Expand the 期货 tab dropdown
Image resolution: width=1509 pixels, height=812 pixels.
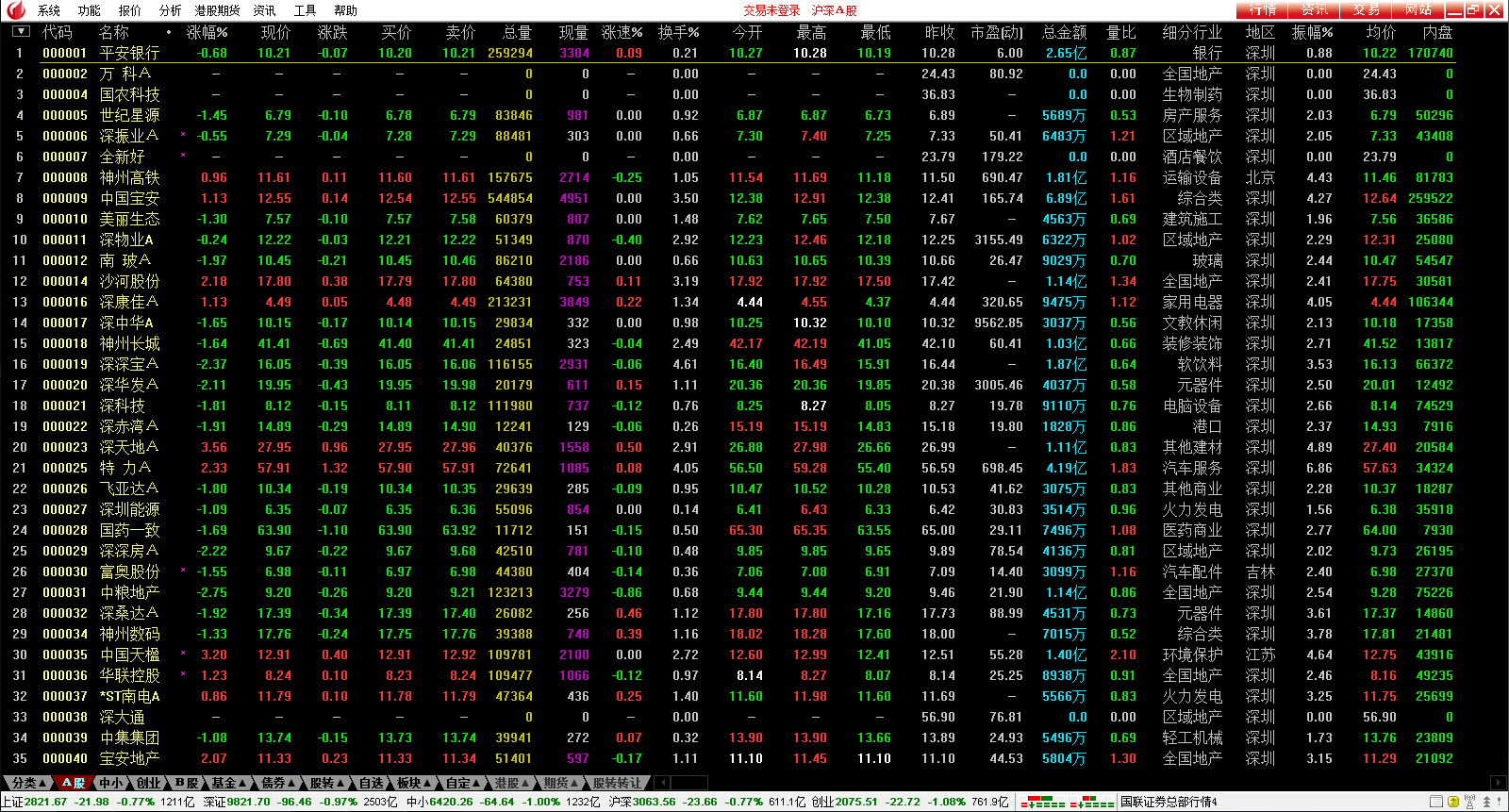[561, 783]
